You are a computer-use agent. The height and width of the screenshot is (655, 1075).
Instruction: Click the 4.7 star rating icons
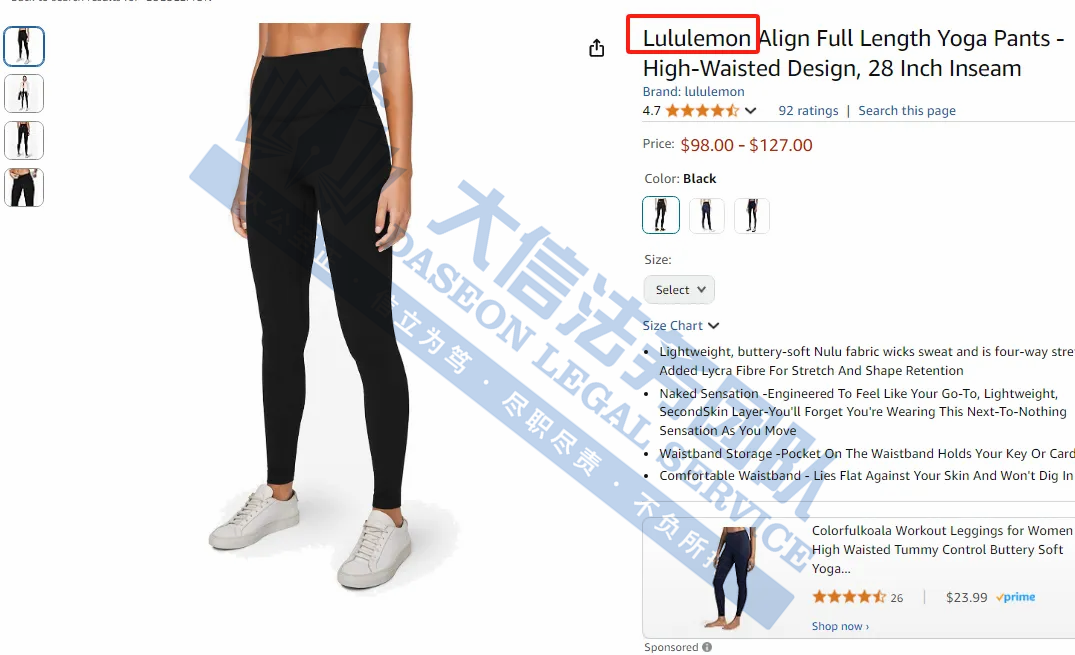(x=702, y=110)
